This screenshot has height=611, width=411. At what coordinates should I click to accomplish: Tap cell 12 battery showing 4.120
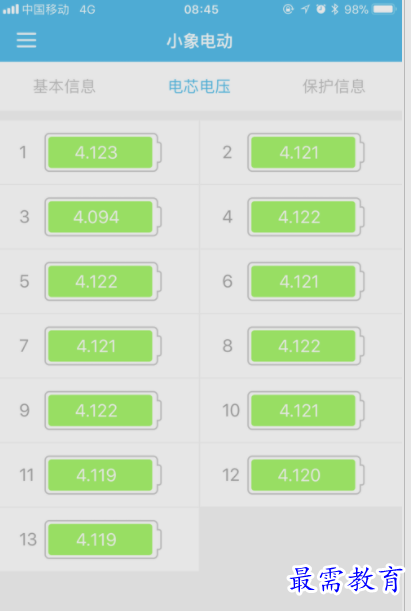coord(306,475)
